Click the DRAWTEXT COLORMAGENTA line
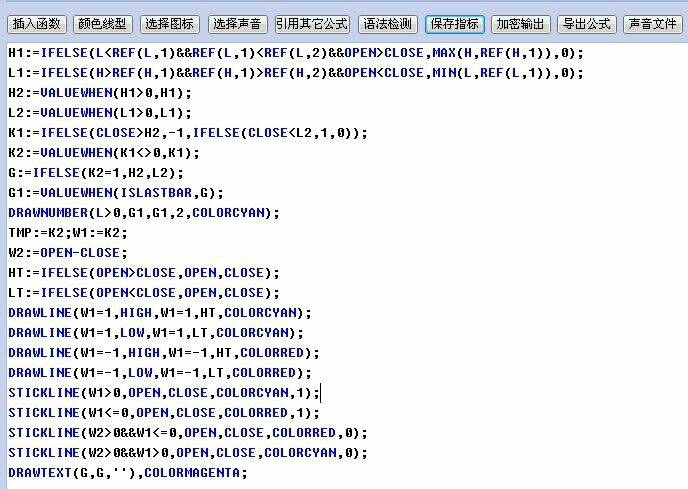The image size is (688, 489). pos(128,473)
